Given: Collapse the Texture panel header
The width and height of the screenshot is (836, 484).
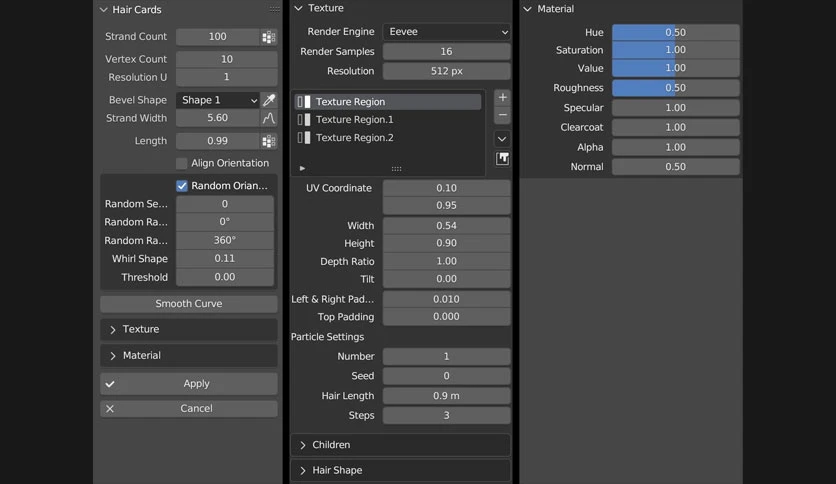Looking at the screenshot, I should click(299, 8).
